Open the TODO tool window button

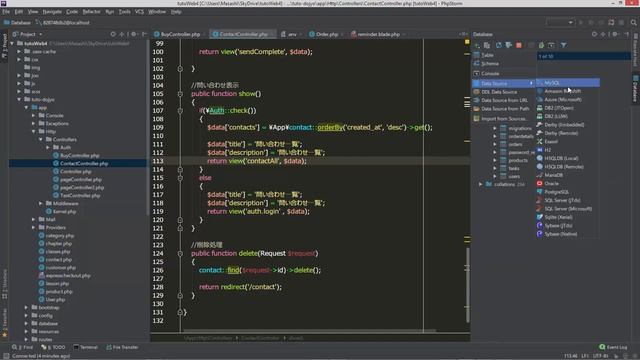tap(53, 347)
